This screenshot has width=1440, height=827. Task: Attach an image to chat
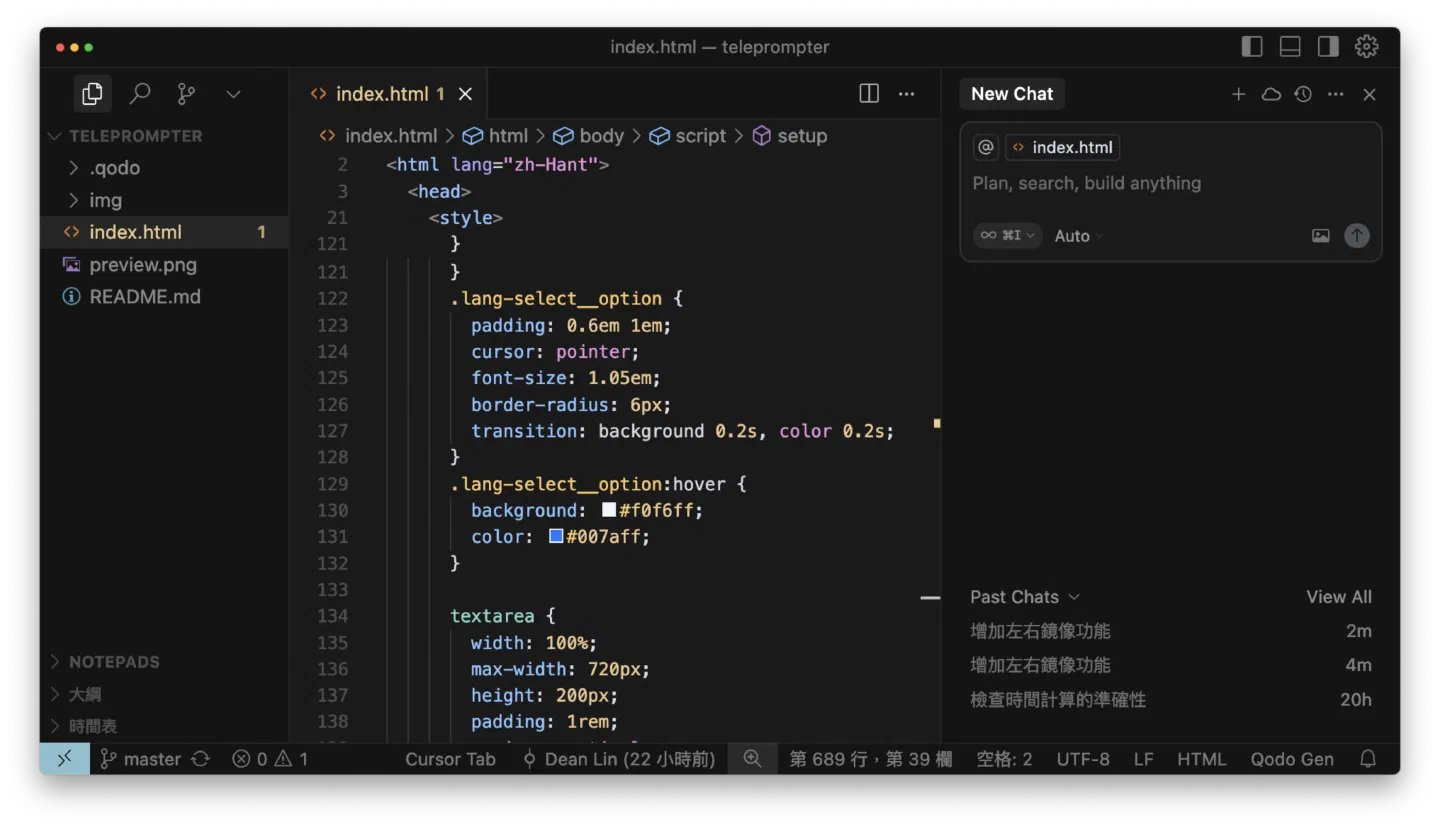[x=1321, y=236]
